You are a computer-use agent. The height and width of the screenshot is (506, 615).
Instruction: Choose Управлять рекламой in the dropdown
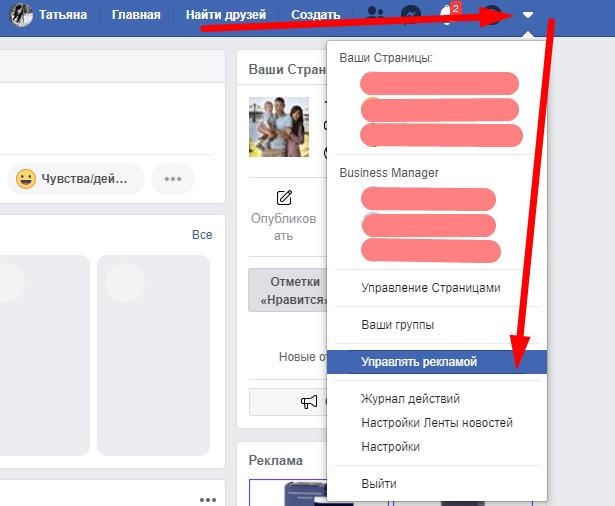coord(437,362)
